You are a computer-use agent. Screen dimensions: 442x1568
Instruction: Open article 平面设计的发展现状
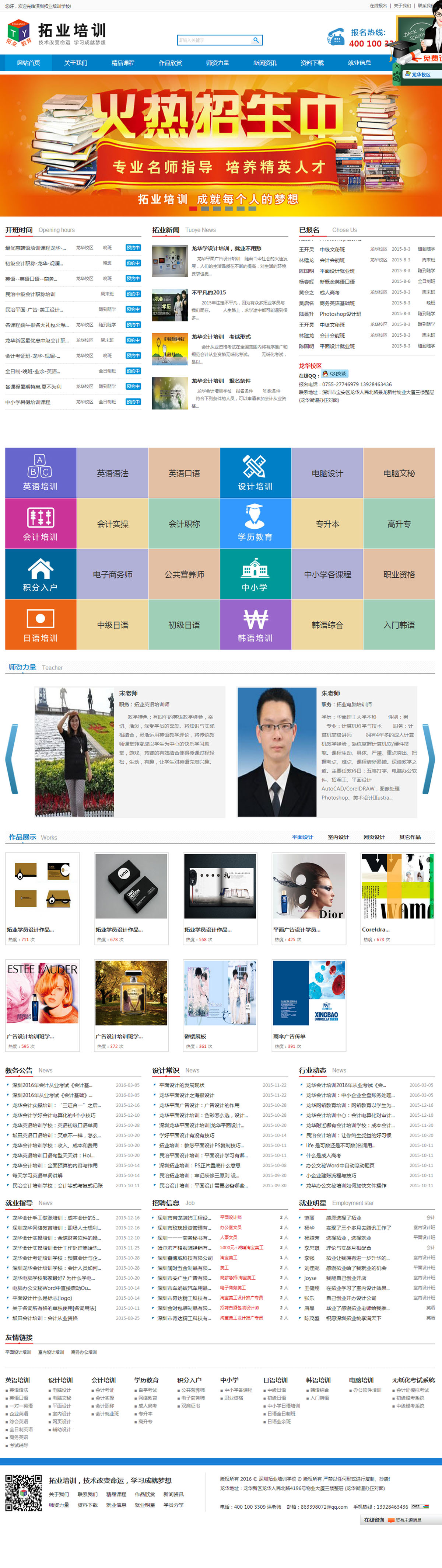pyautogui.click(x=182, y=1085)
